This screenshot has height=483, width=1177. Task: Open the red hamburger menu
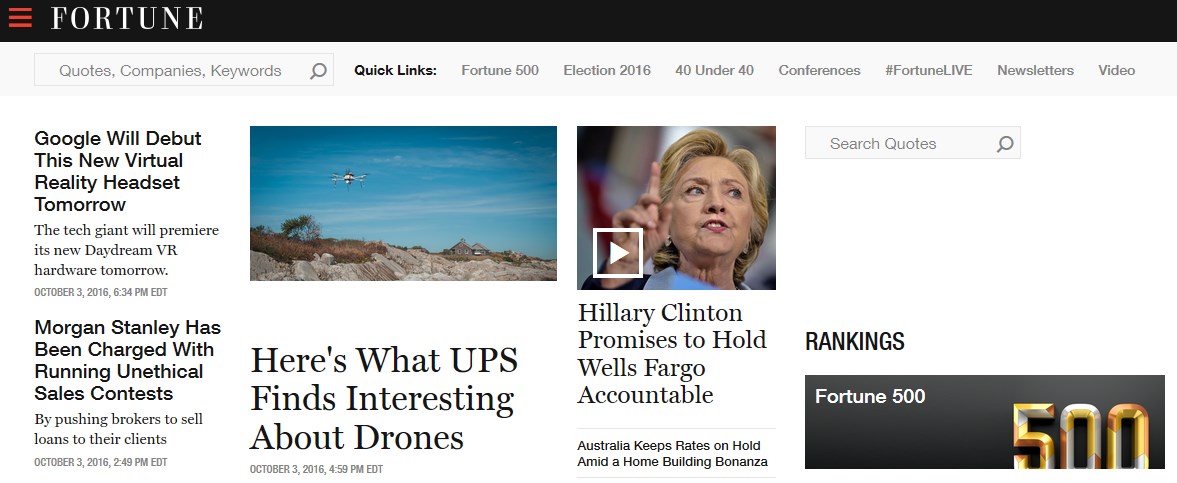point(20,17)
